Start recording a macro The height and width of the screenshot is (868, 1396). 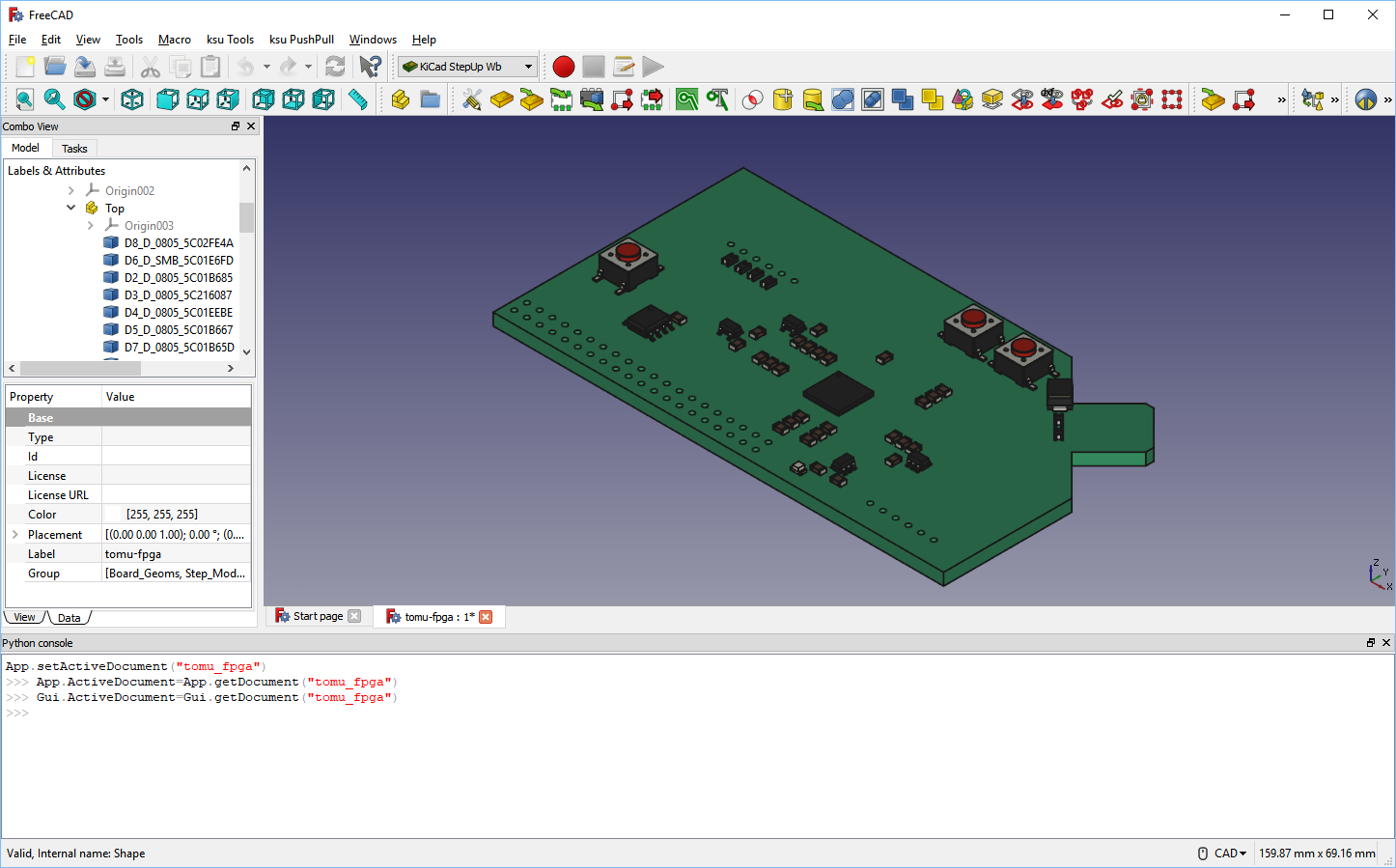click(563, 67)
